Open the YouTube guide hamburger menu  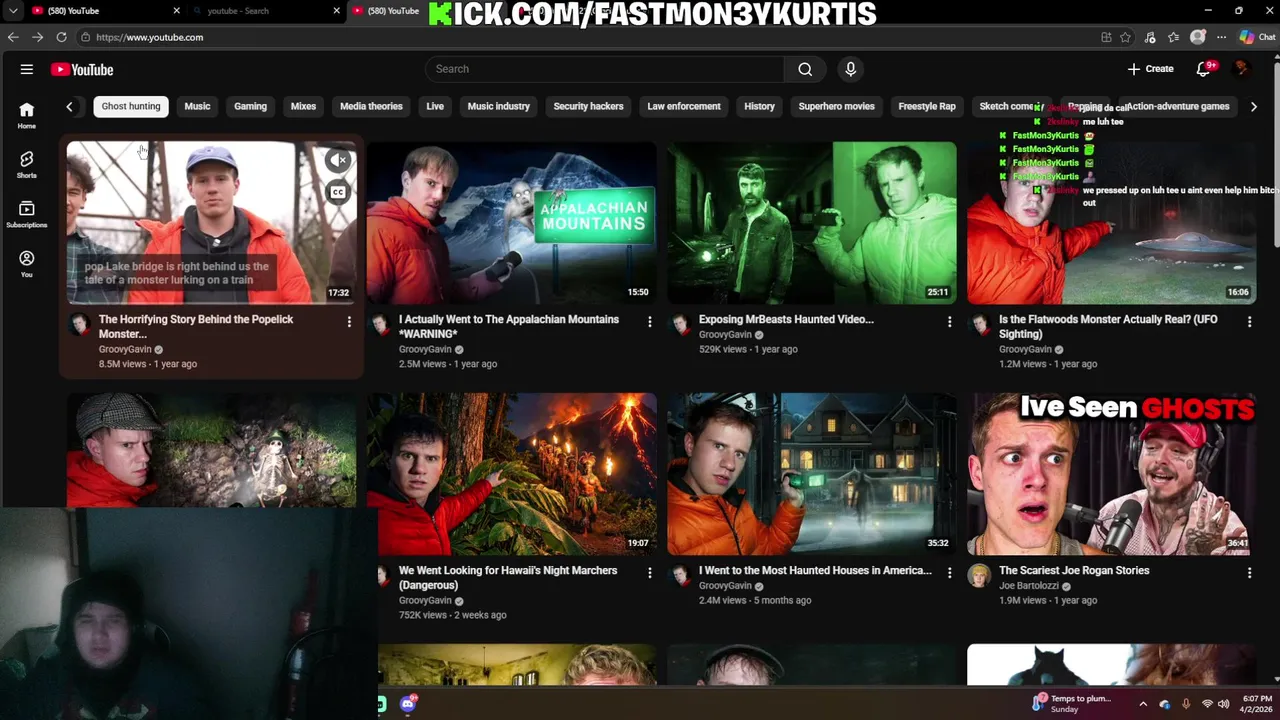(x=27, y=69)
